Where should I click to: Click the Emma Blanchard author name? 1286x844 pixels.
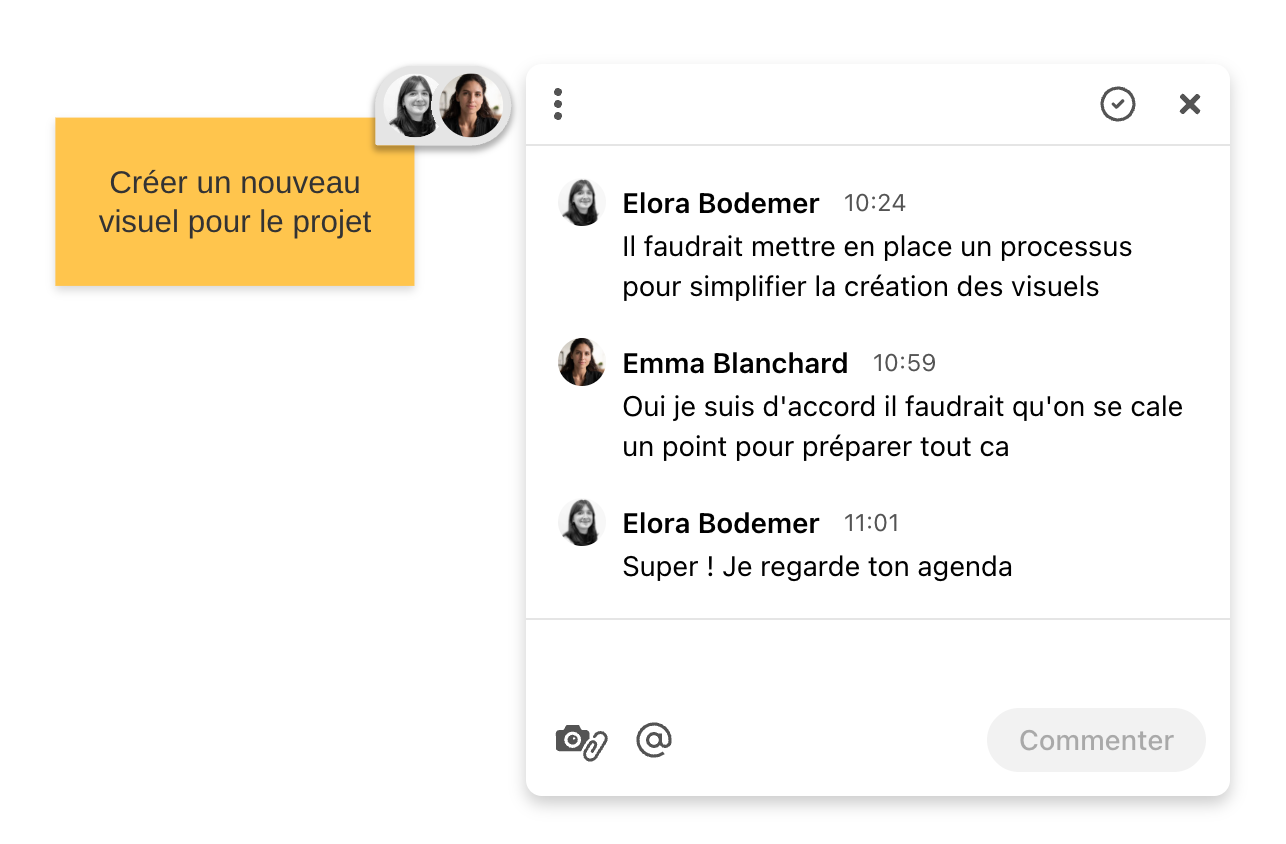tap(735, 363)
